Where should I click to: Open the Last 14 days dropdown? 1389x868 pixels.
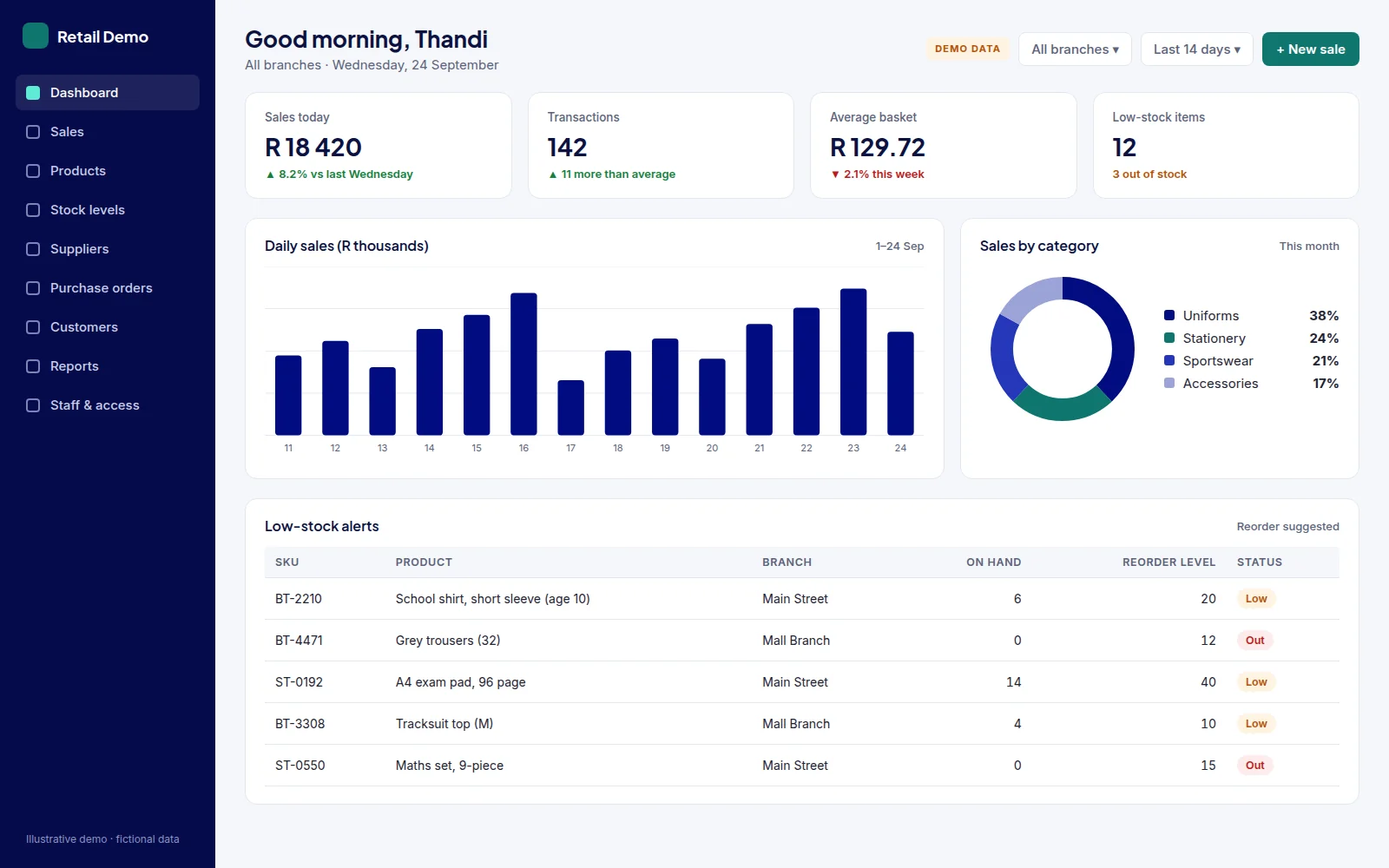coord(1196,49)
